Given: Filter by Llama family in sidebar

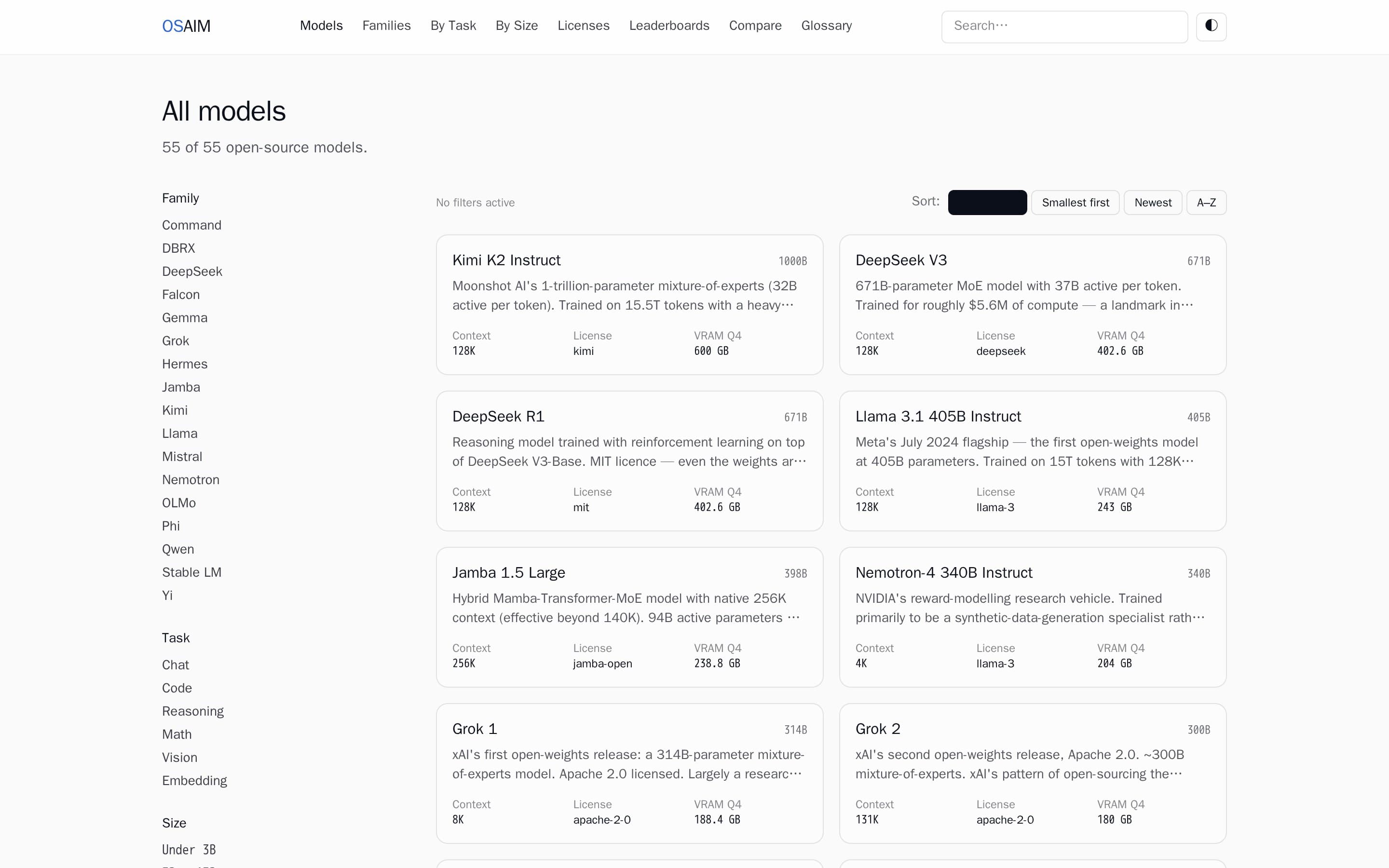Looking at the screenshot, I should pyautogui.click(x=179, y=434).
